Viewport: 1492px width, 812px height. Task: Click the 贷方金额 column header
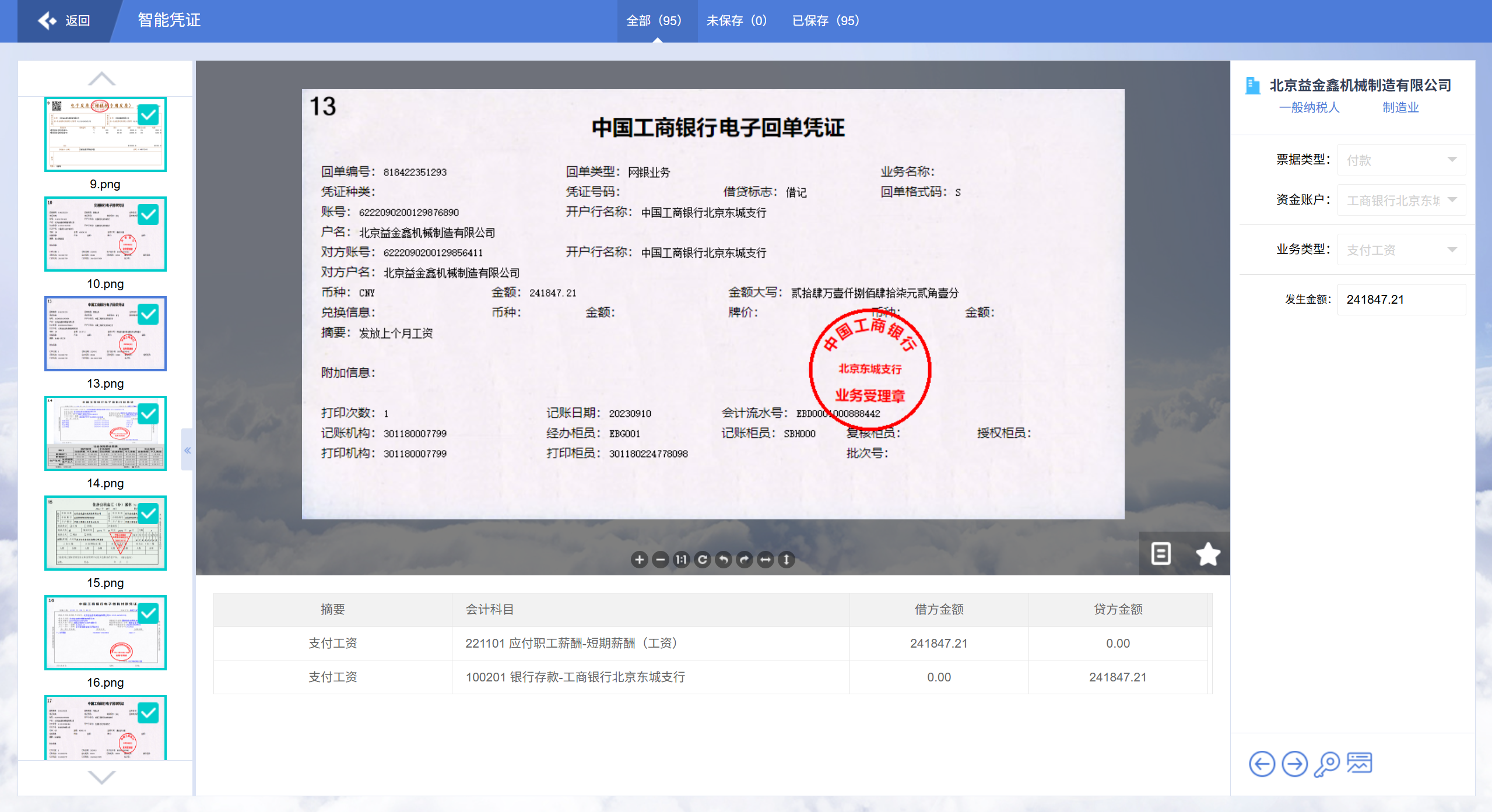pos(1118,609)
